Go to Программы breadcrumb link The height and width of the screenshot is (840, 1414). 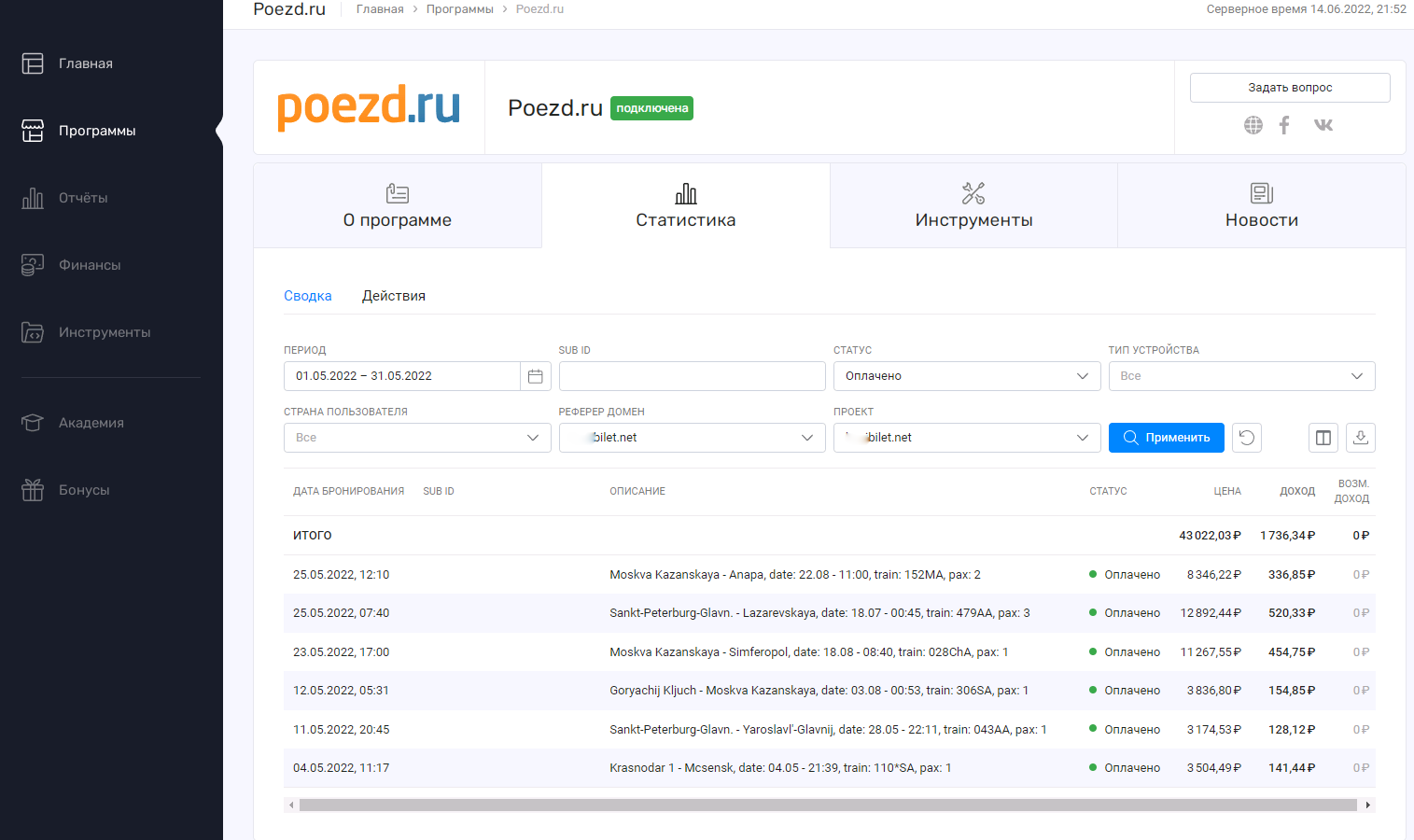[x=460, y=9]
